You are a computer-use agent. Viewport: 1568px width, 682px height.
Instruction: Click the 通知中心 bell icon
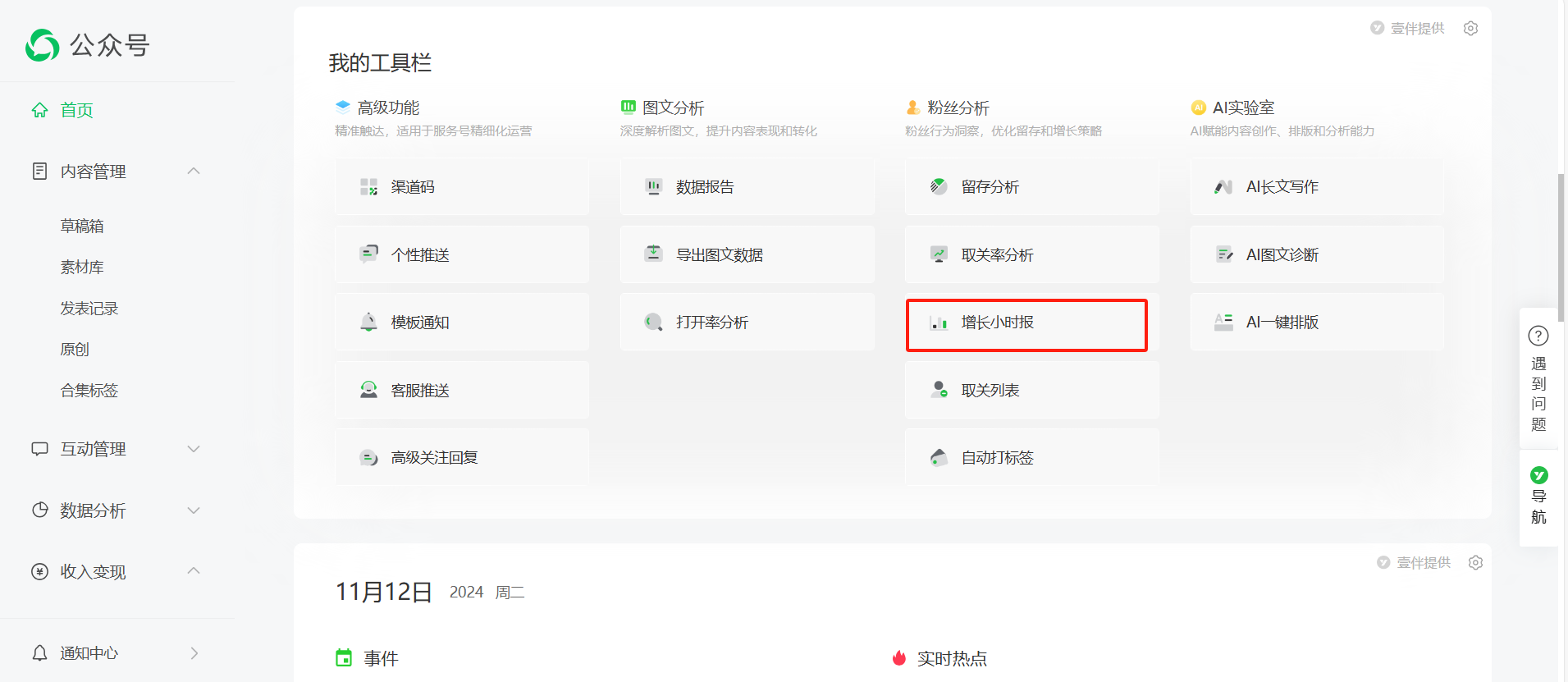39,652
